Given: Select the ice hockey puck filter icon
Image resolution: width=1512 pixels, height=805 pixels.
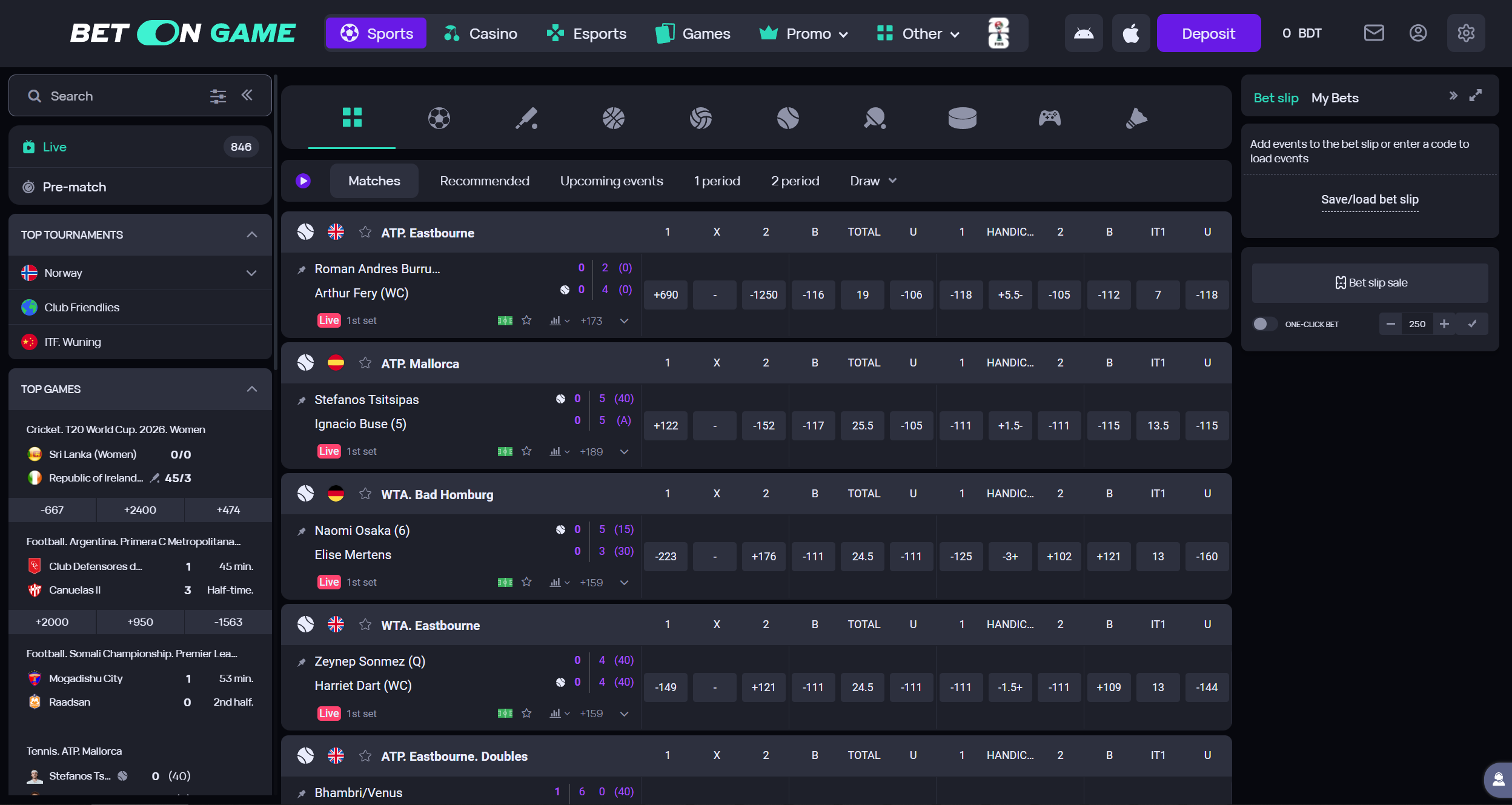Looking at the screenshot, I should [962, 118].
